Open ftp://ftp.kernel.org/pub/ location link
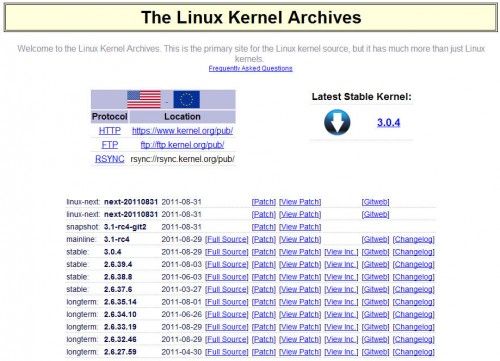The width and height of the screenshot is (500, 361). tap(182, 145)
